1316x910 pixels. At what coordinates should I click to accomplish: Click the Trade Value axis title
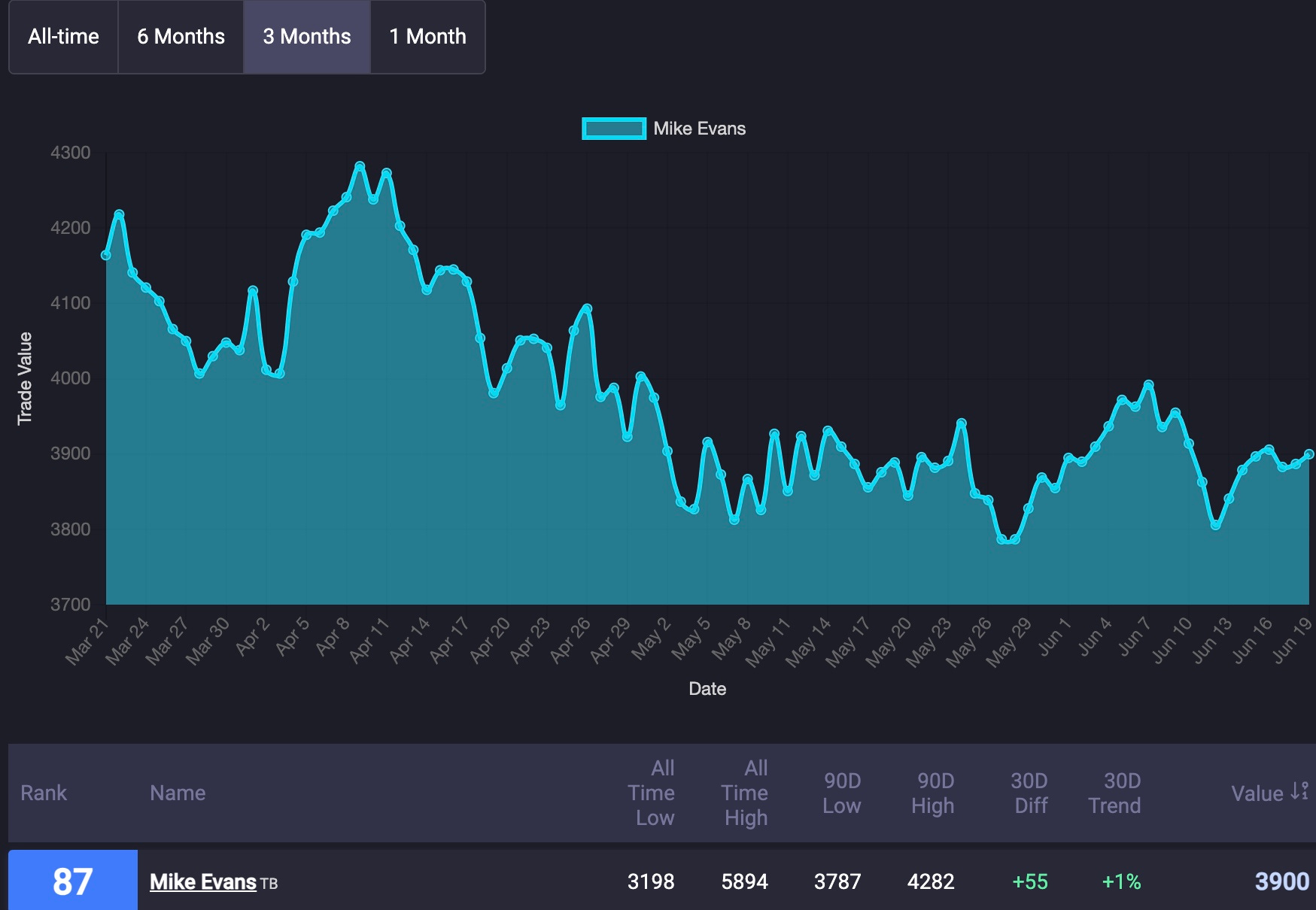pos(25,378)
